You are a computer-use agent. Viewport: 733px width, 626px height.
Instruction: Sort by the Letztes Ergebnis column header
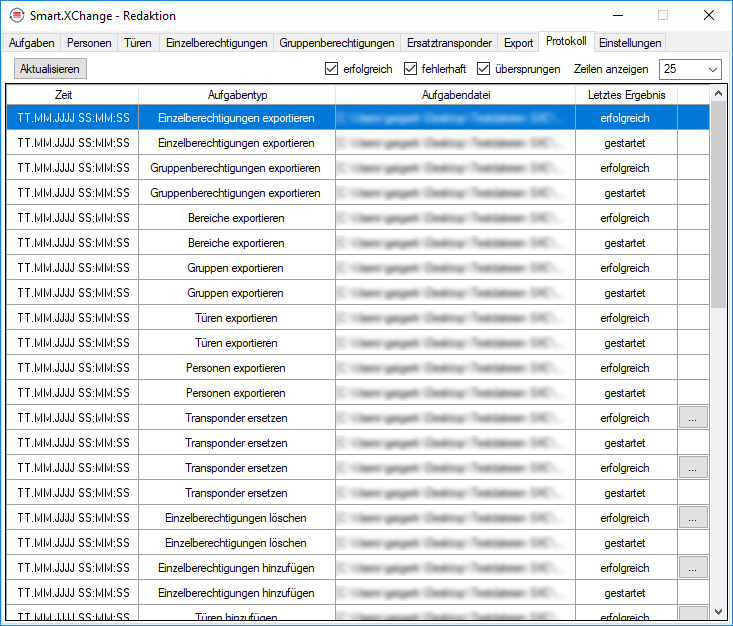tap(626, 94)
